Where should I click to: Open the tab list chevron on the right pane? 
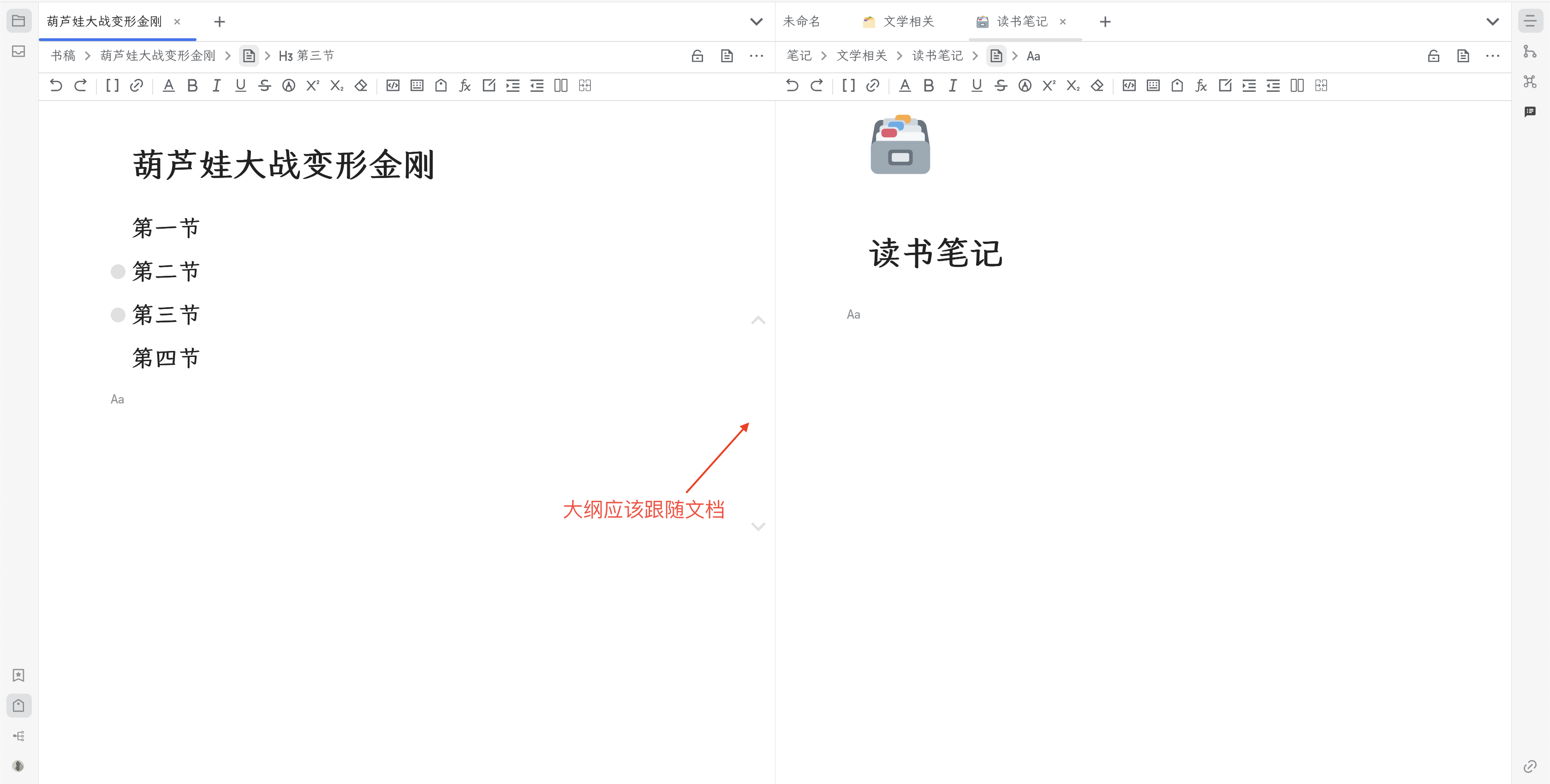[1492, 22]
